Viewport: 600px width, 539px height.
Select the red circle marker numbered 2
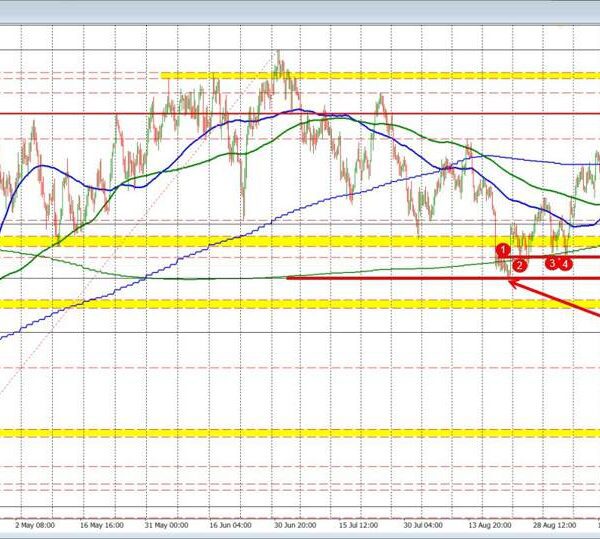(519, 265)
